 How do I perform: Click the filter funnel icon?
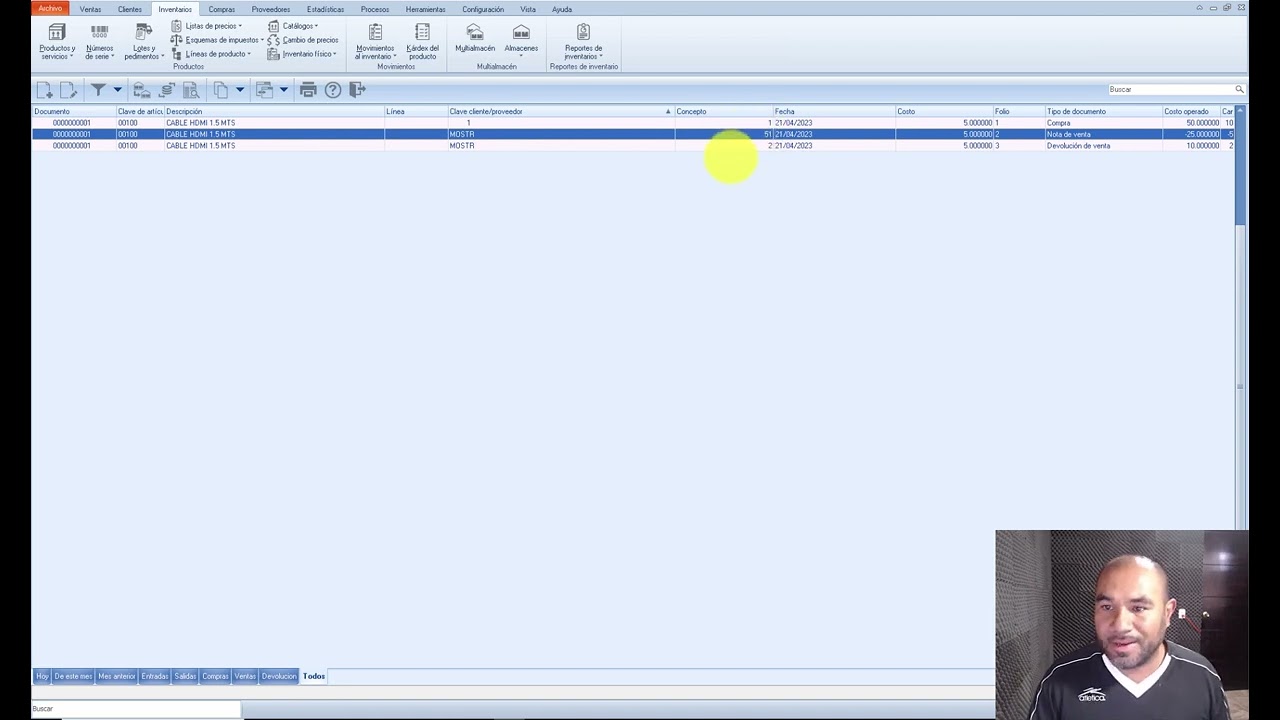tap(98, 90)
